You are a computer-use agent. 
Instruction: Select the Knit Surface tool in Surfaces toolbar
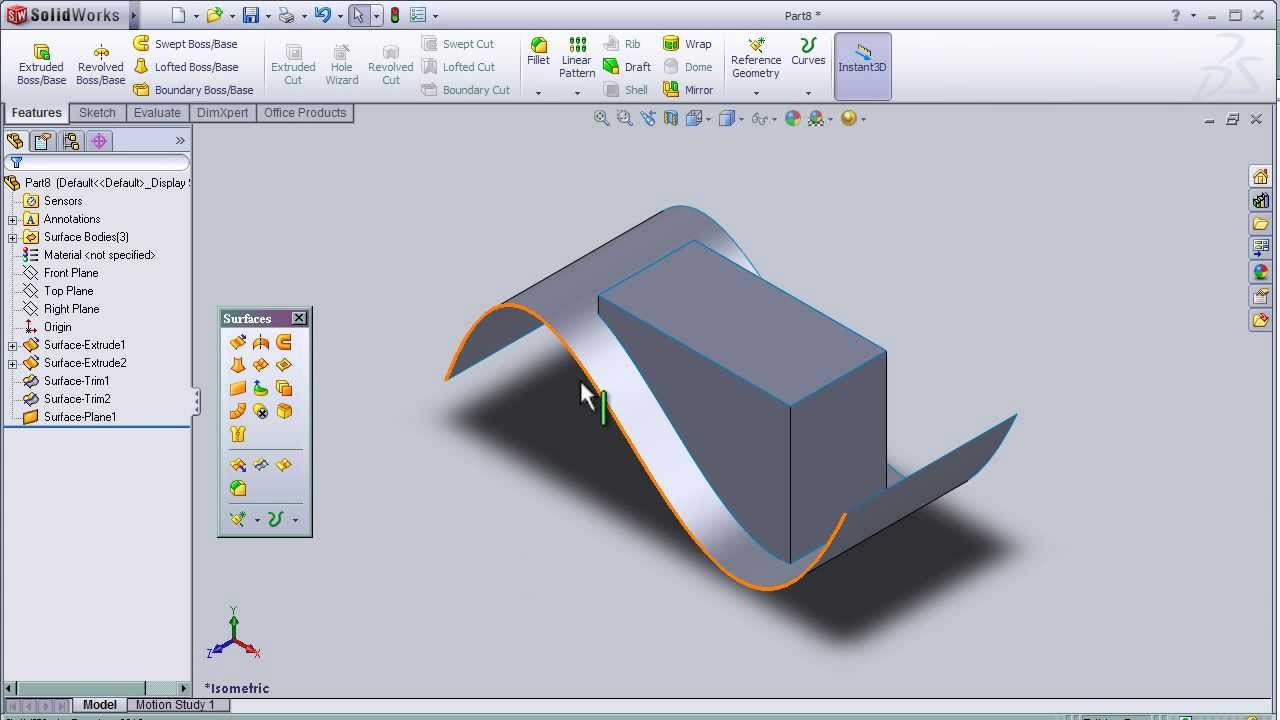point(238,434)
